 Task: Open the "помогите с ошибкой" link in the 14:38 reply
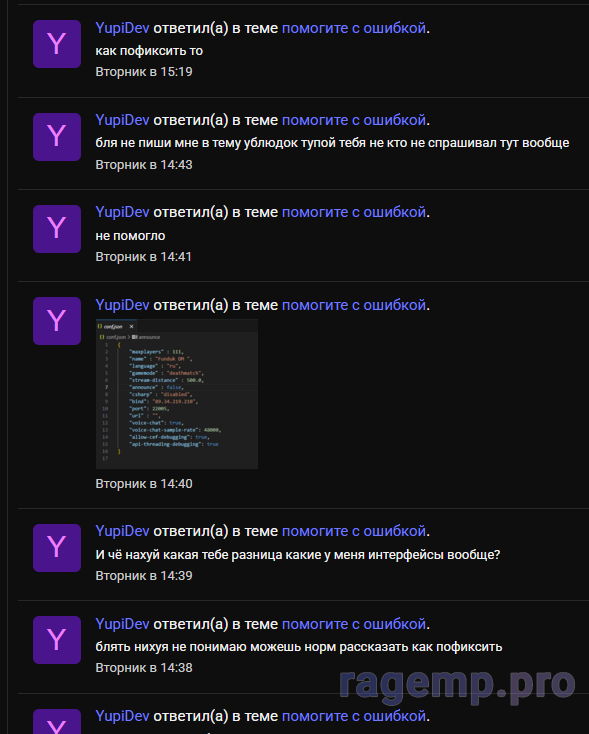354,624
